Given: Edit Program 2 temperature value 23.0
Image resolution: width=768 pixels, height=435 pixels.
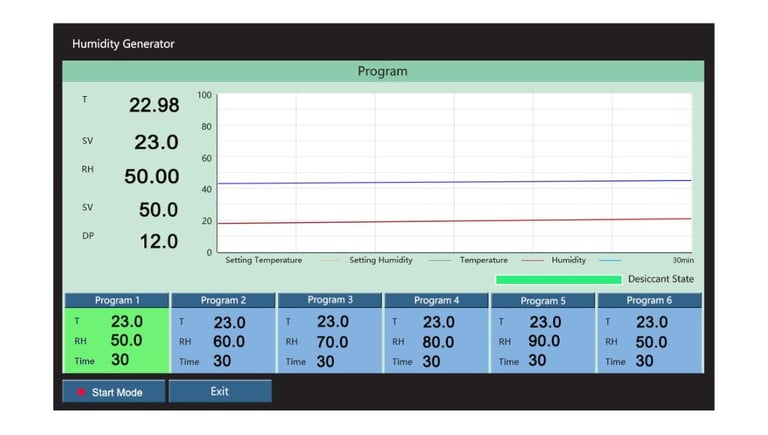Looking at the screenshot, I should coord(229,322).
